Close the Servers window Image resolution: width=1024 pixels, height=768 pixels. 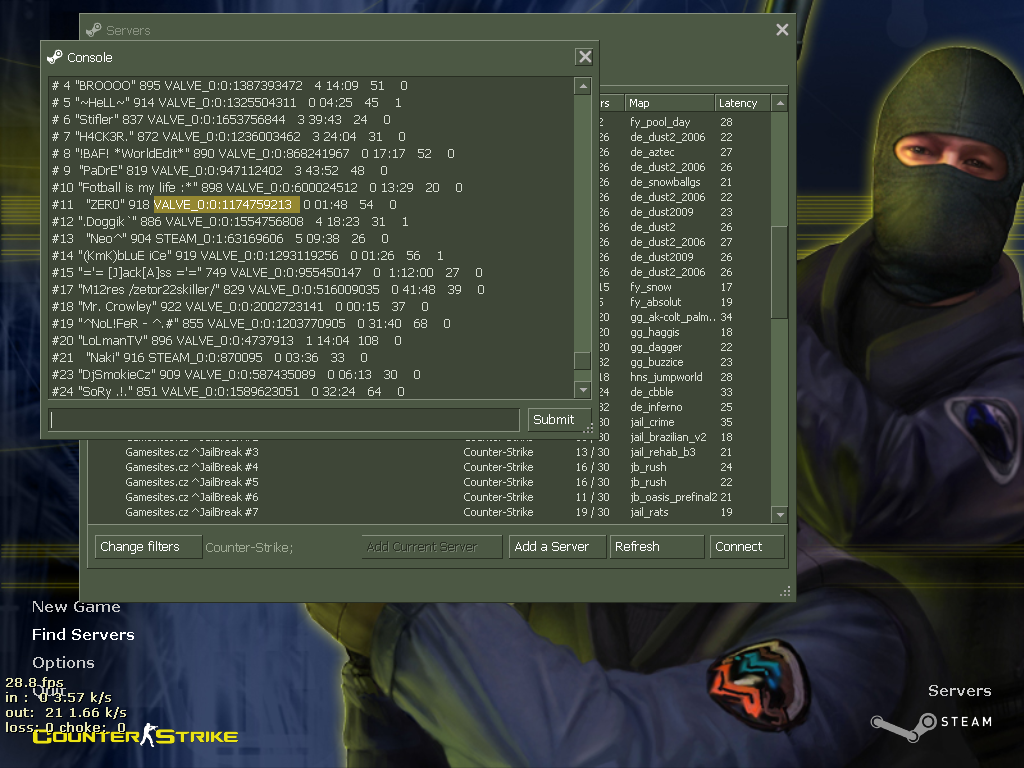coord(782,30)
